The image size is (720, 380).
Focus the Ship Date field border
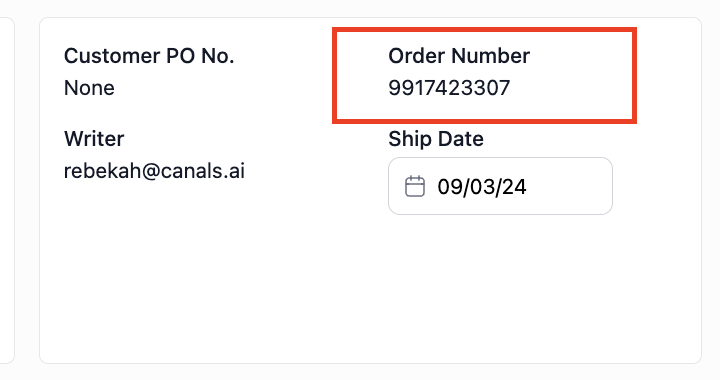point(500,158)
